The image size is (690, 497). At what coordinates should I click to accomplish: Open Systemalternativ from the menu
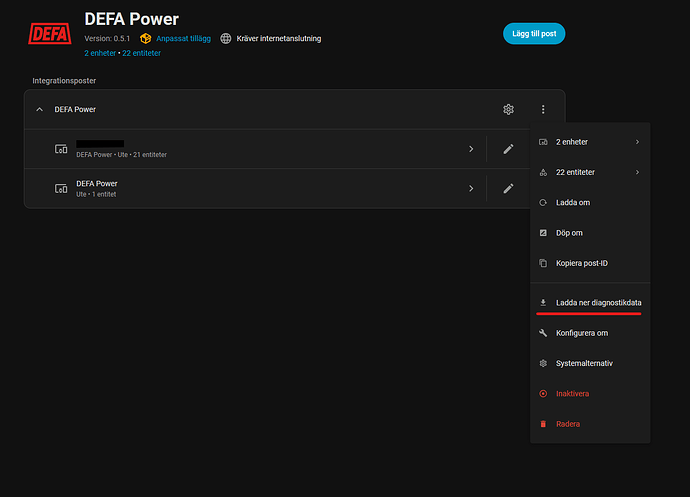[x=590, y=363]
